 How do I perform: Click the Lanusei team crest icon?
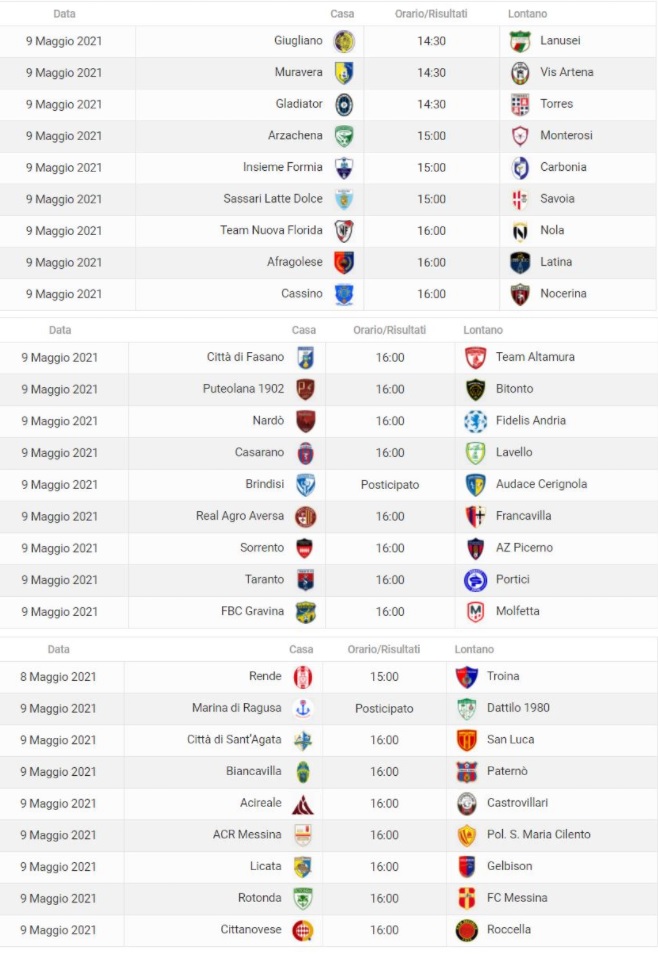[x=520, y=41]
